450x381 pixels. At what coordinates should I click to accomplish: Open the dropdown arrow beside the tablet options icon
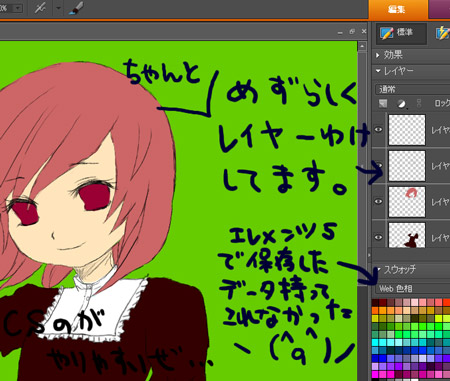click(58, 8)
